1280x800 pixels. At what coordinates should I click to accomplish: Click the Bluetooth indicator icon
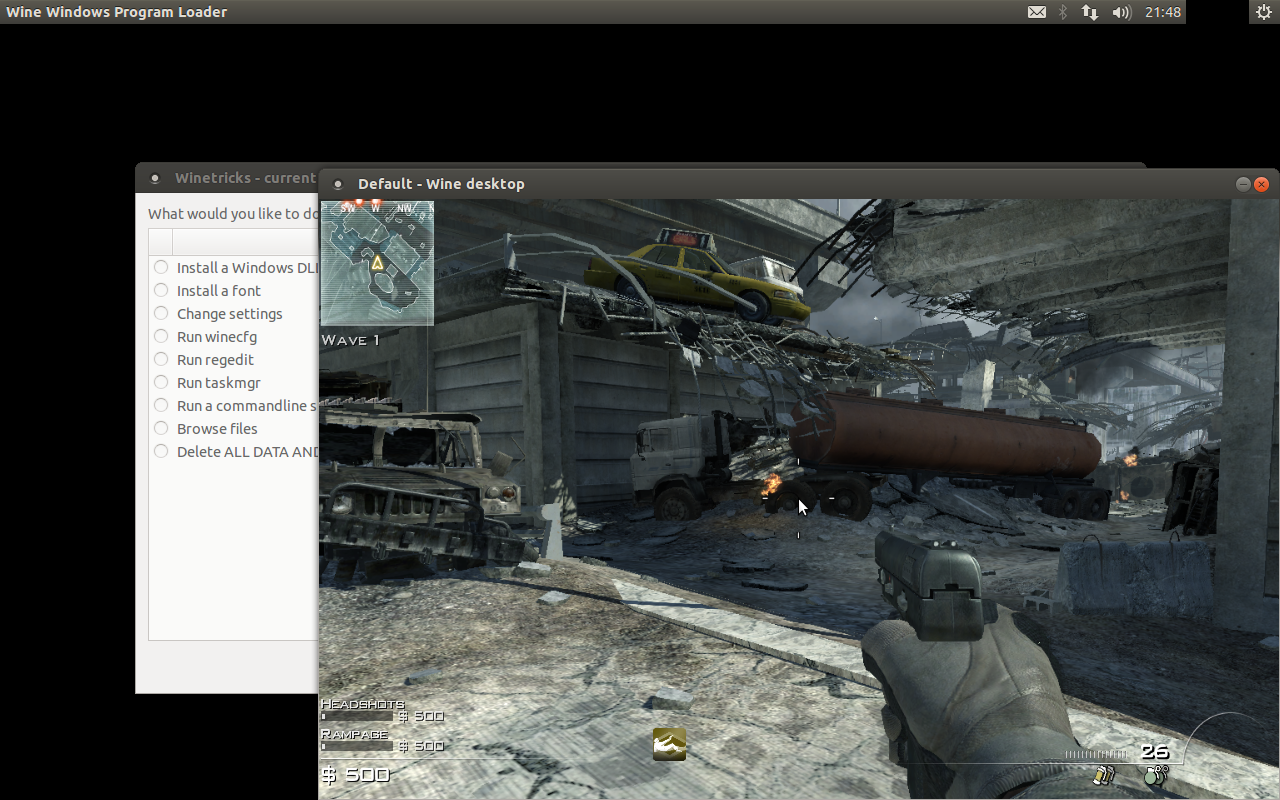click(1063, 12)
